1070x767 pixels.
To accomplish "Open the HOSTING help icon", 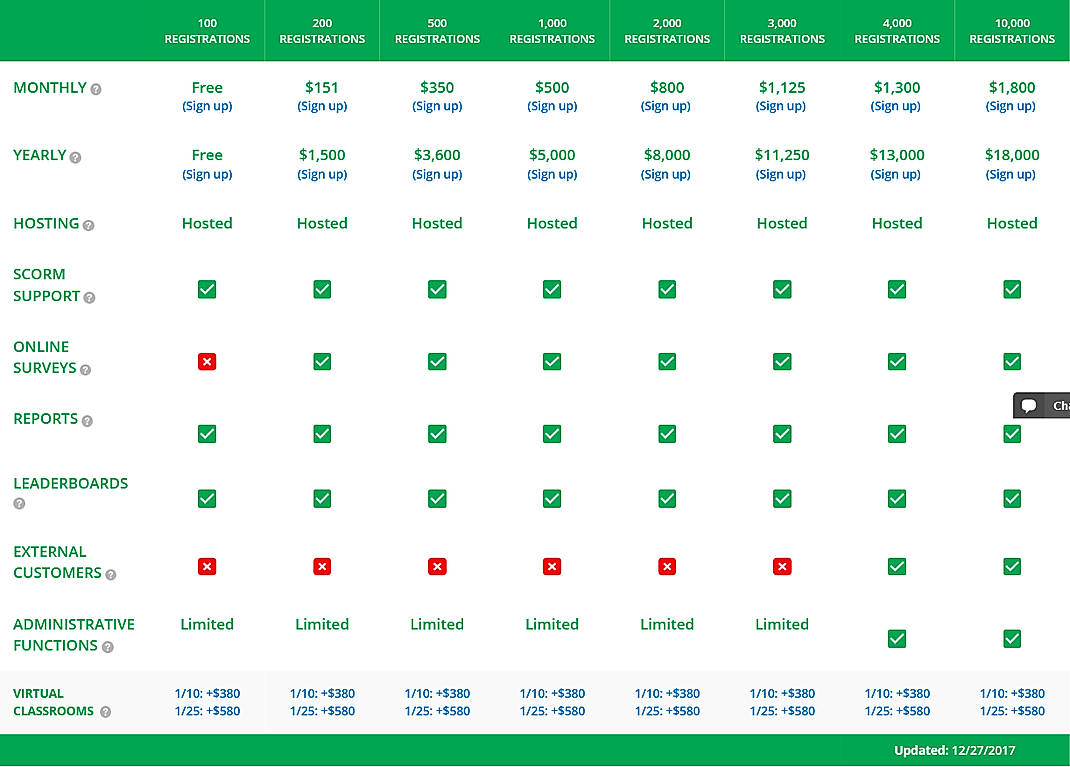I will pyautogui.click(x=90, y=226).
